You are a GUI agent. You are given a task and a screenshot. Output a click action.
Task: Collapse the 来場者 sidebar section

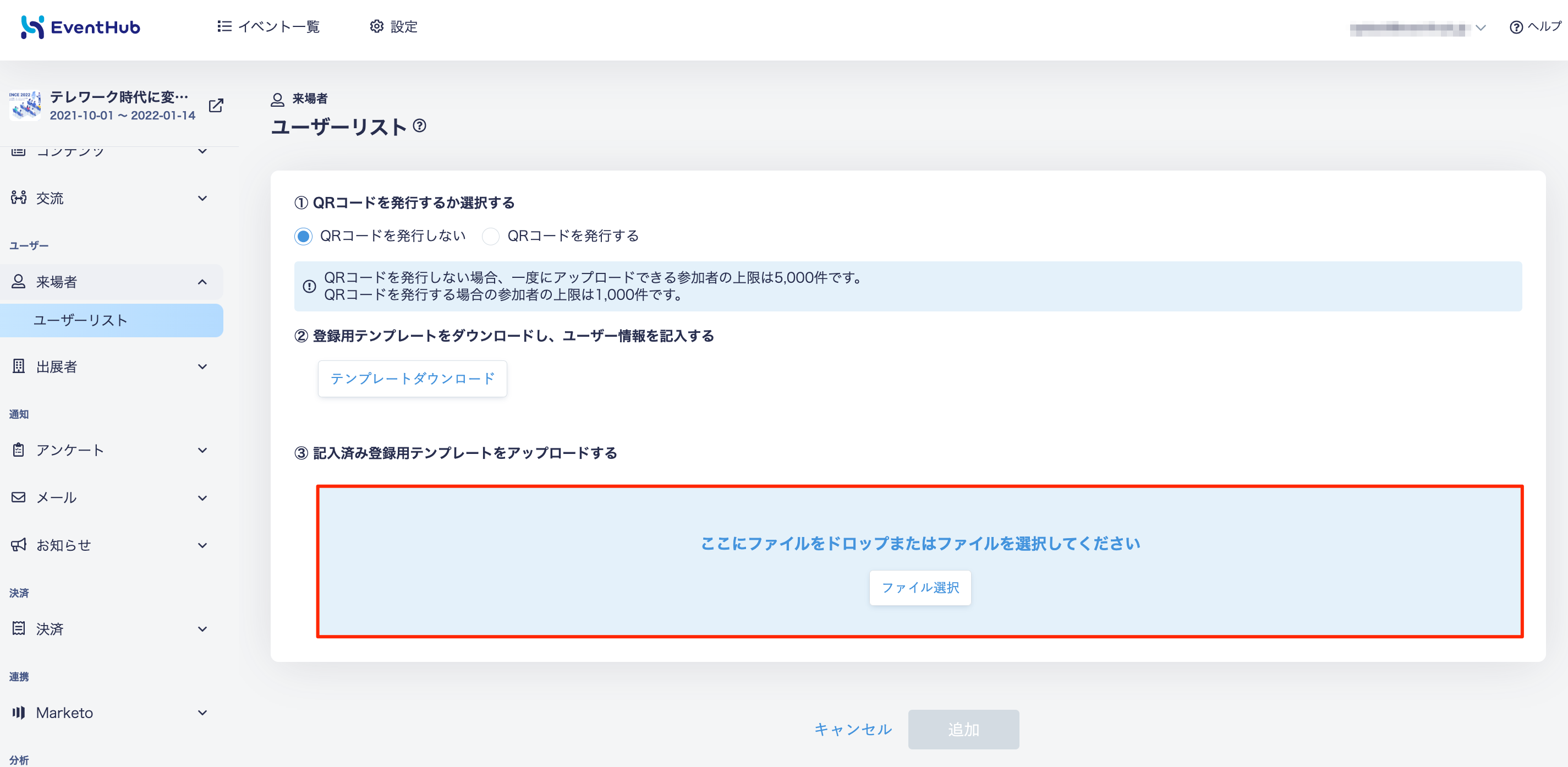202,282
